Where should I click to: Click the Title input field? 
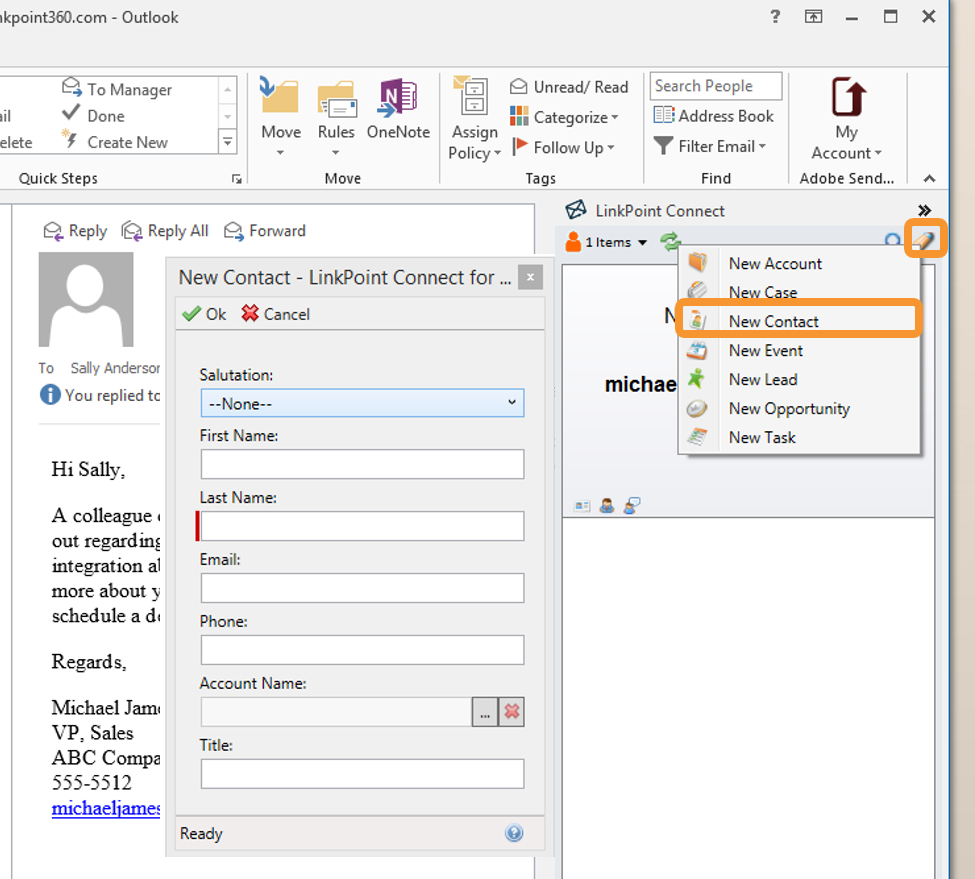click(362, 774)
